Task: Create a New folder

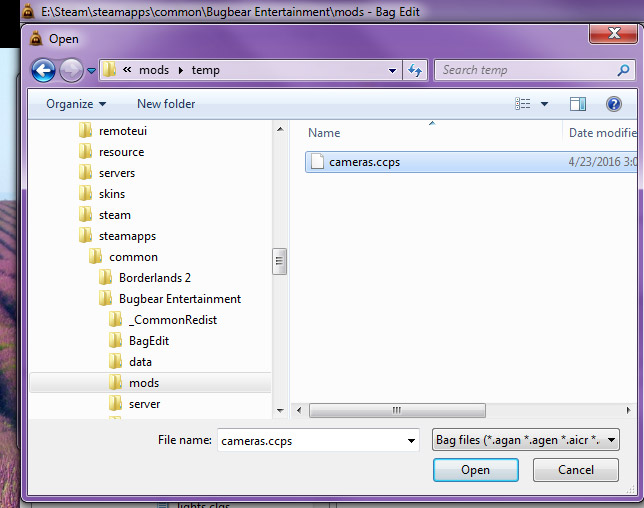Action: pyautogui.click(x=166, y=104)
